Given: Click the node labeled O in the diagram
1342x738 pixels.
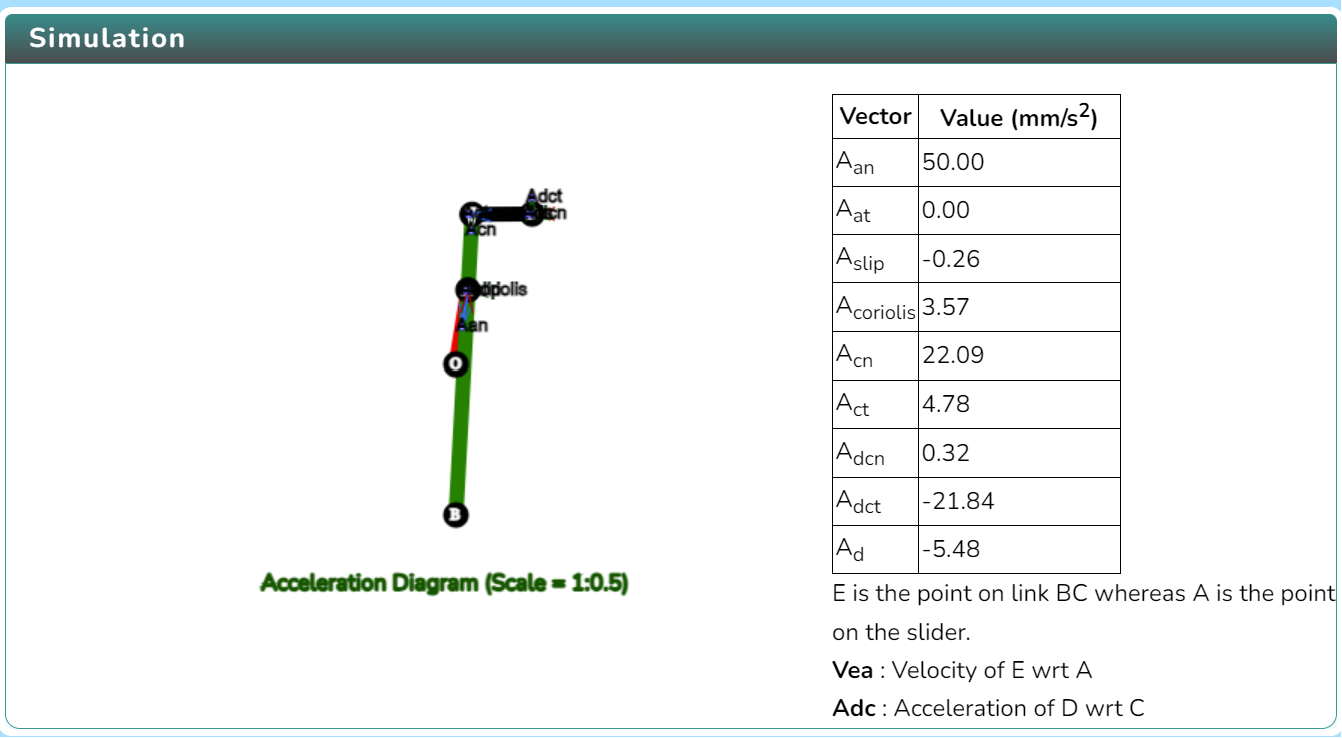Looking at the screenshot, I should point(456,364).
